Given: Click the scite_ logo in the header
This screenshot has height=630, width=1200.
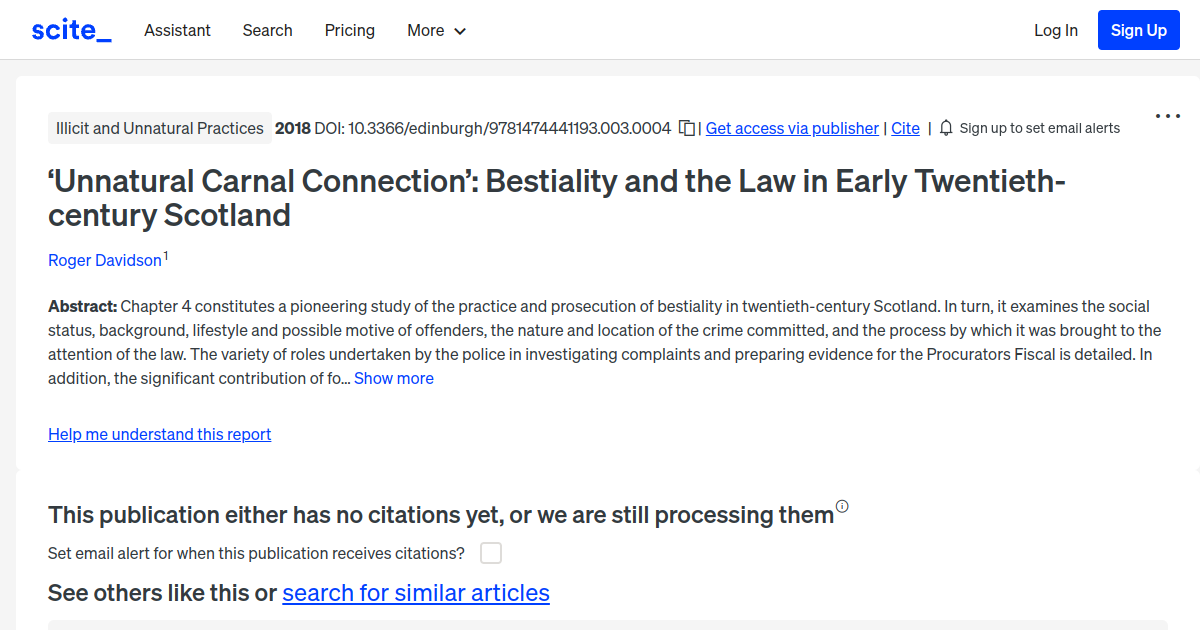Looking at the screenshot, I should 70,29.
